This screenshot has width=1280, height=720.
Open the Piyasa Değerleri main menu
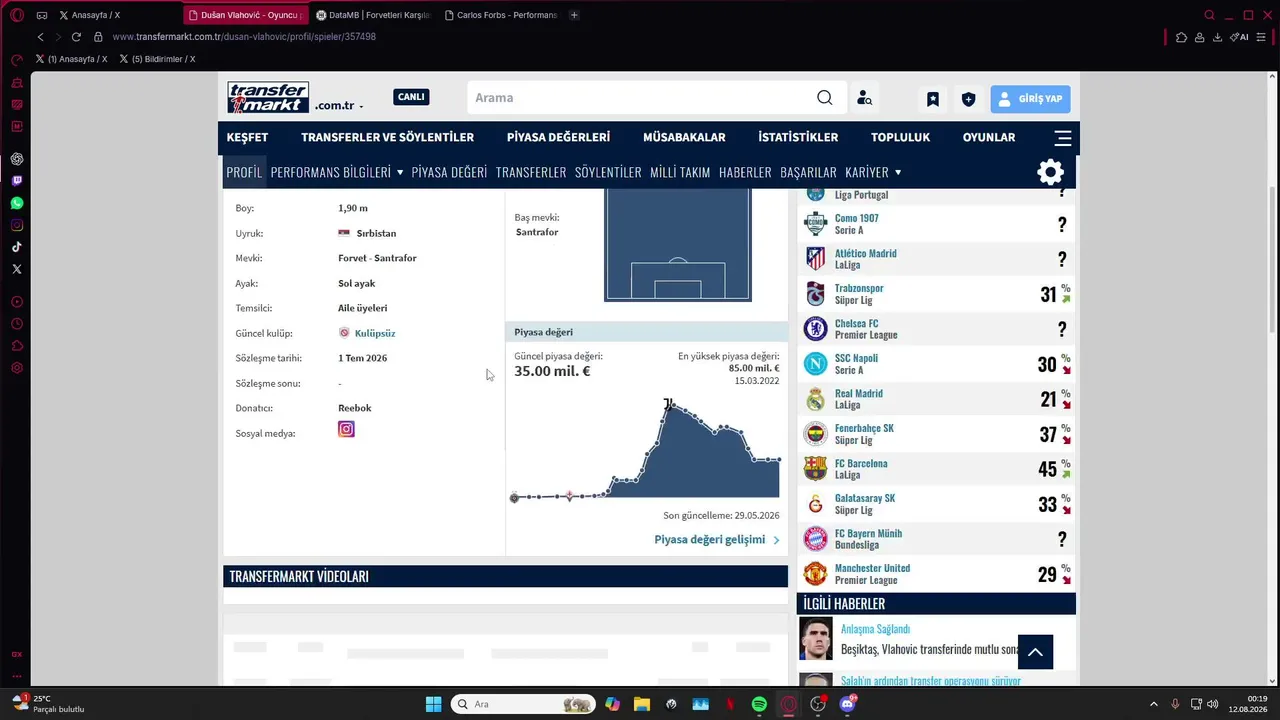click(x=558, y=138)
